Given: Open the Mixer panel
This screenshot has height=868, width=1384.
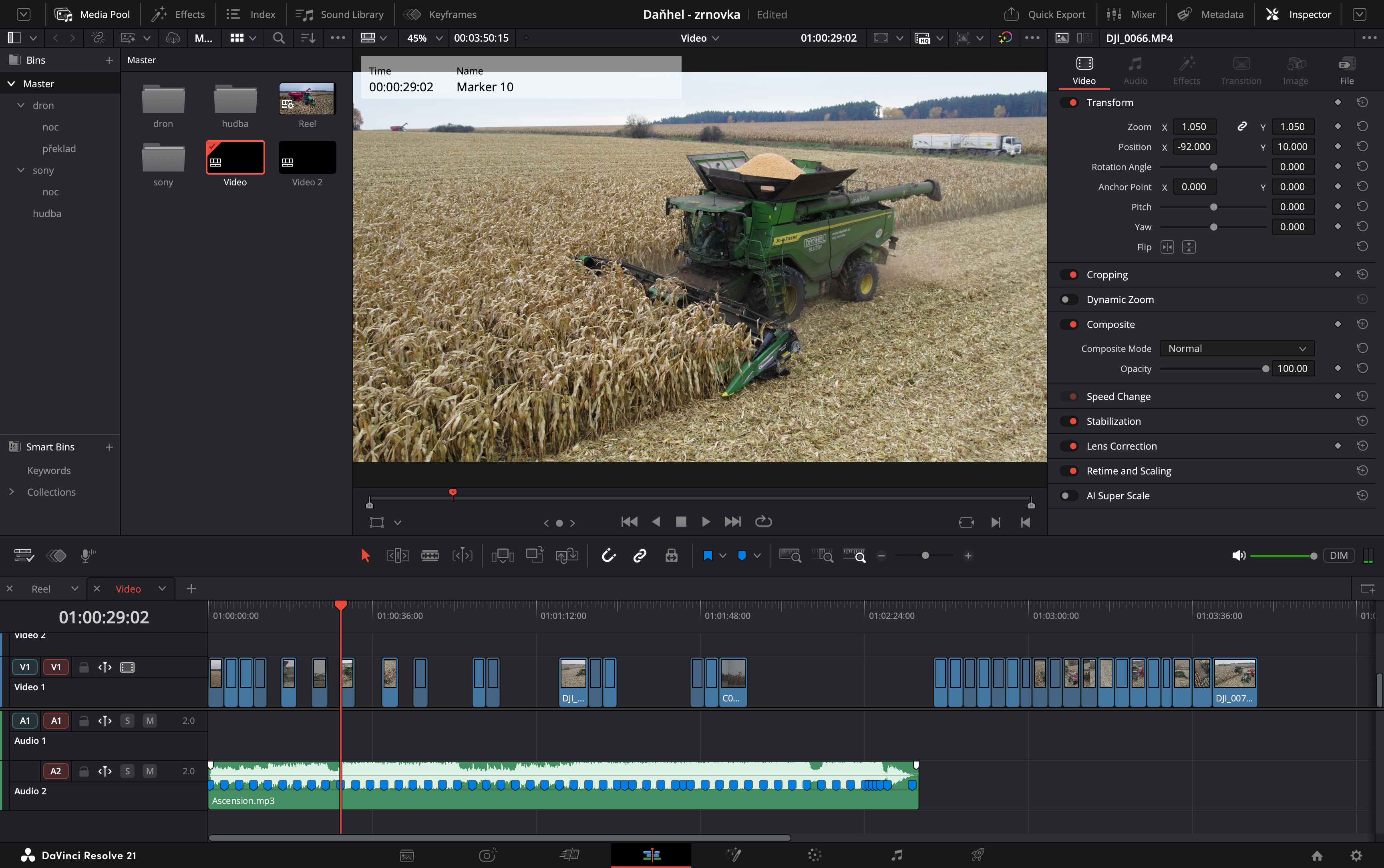Looking at the screenshot, I should click(x=1131, y=14).
